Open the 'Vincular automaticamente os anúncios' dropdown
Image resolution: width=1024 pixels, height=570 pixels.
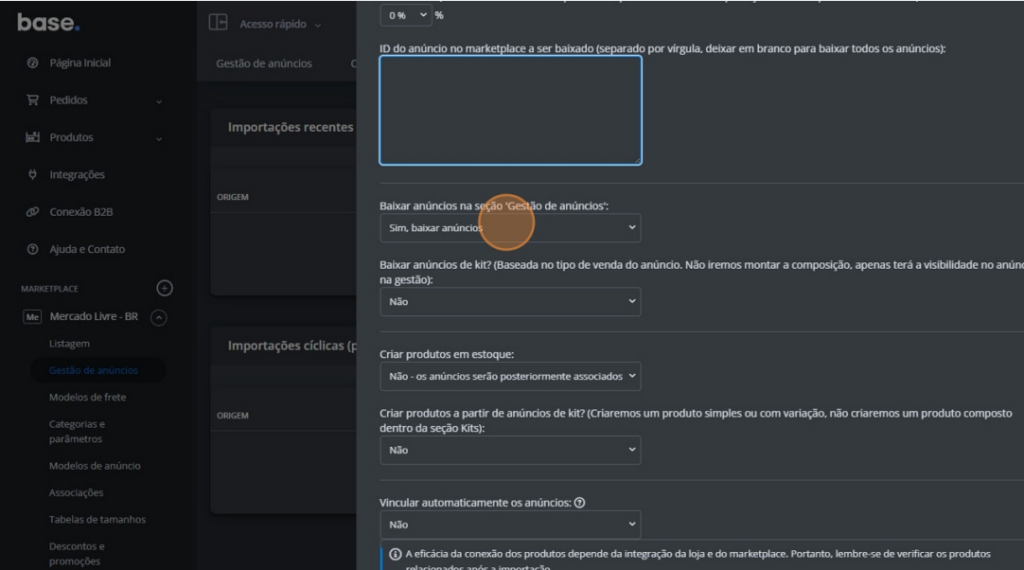point(510,524)
